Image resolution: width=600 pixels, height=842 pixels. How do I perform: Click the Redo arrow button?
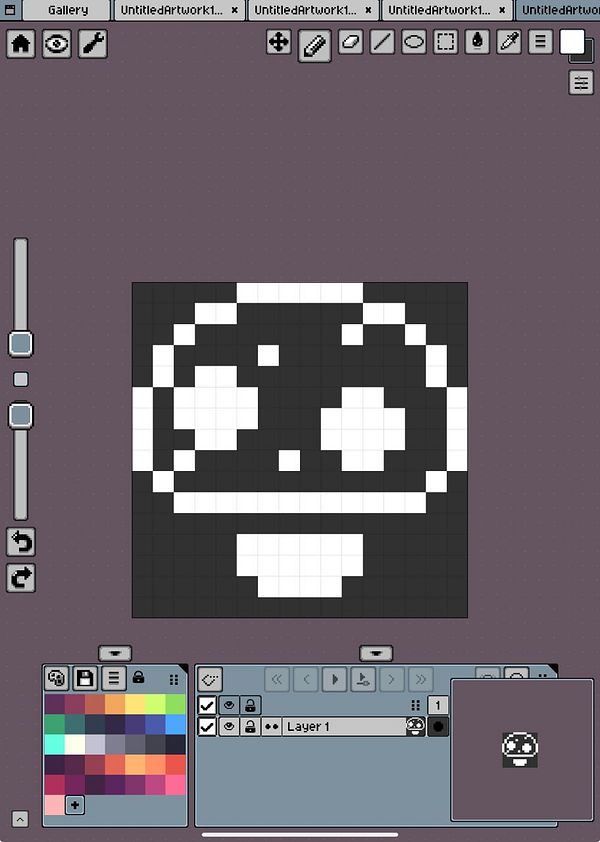[21, 578]
